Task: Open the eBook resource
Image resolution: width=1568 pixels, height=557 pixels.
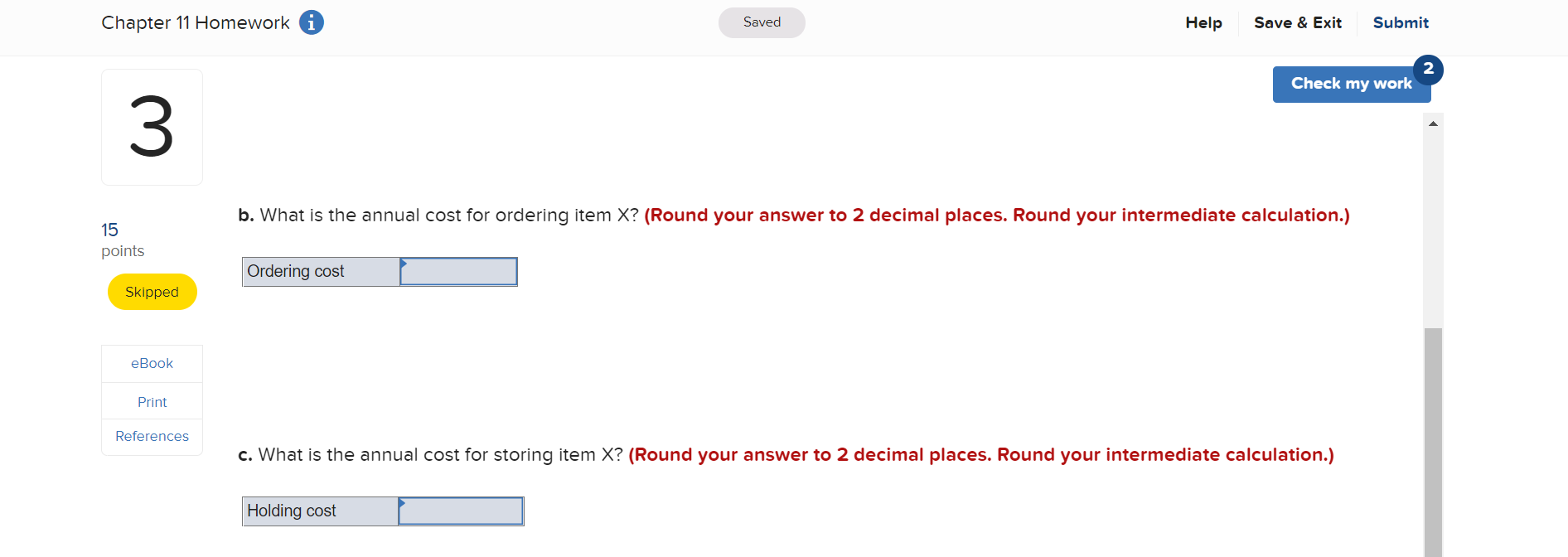Action: (152, 363)
